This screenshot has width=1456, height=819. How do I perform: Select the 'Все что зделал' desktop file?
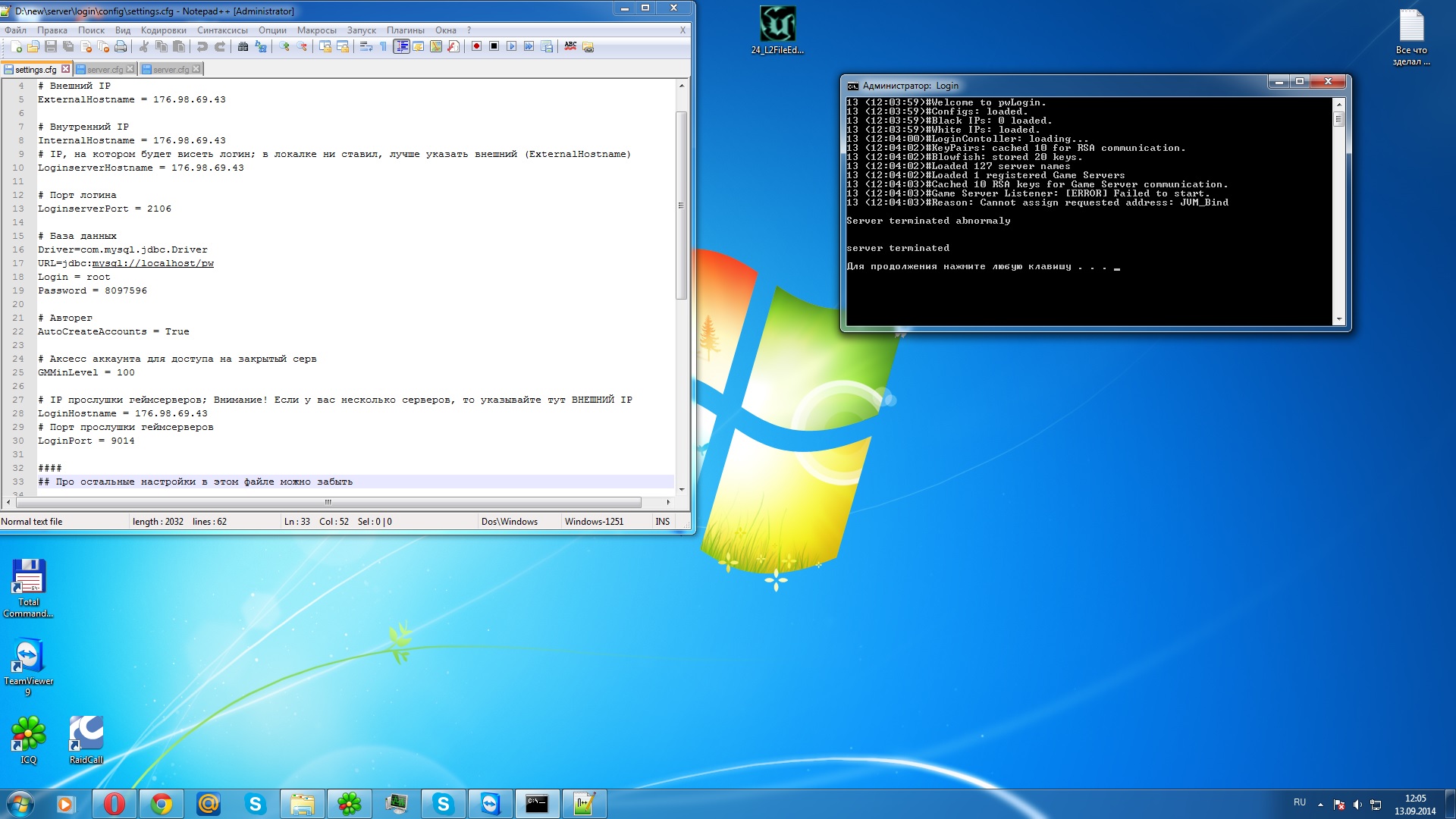1411,36
